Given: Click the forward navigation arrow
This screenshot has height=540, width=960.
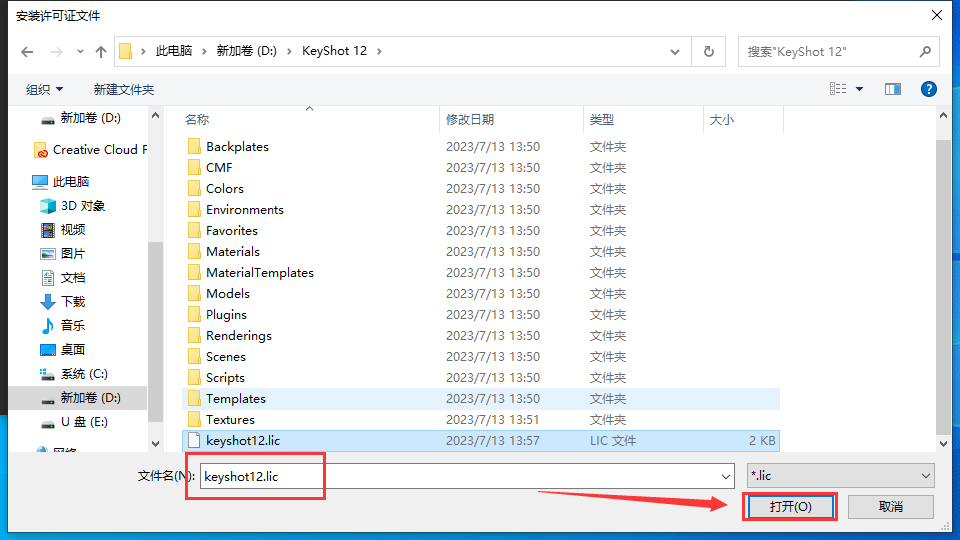Looking at the screenshot, I should (56, 52).
